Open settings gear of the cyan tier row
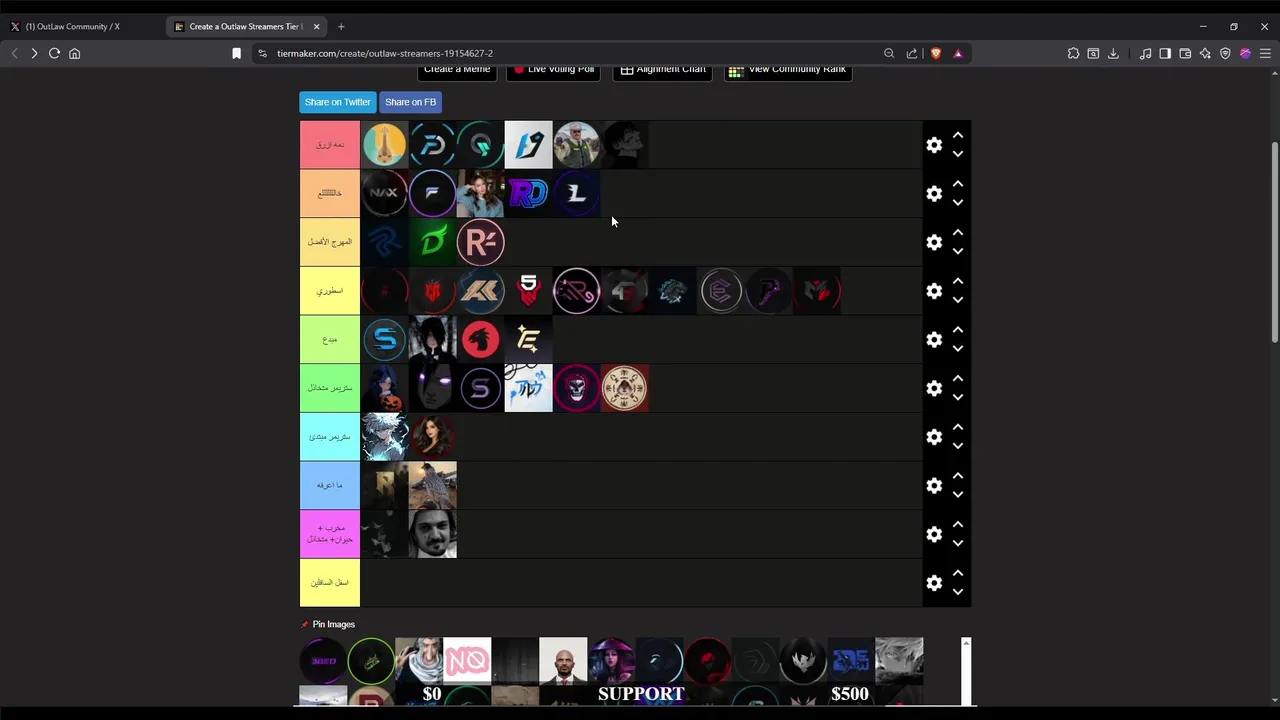Screen dimensions: 1280x720 point(934,437)
